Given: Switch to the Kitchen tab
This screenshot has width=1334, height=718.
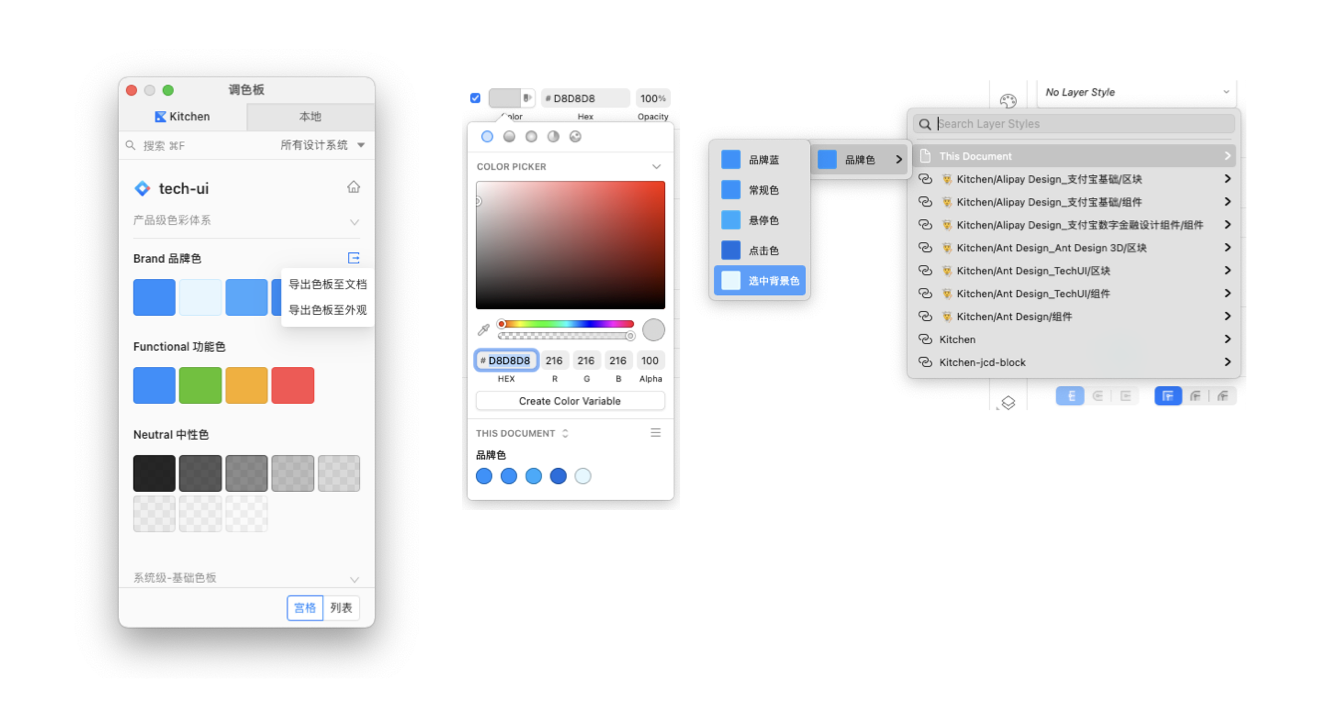Looking at the screenshot, I should click(183, 117).
